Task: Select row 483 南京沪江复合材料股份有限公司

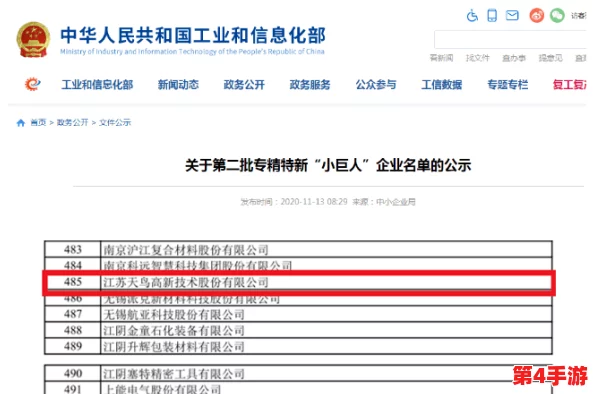Action: [298, 249]
